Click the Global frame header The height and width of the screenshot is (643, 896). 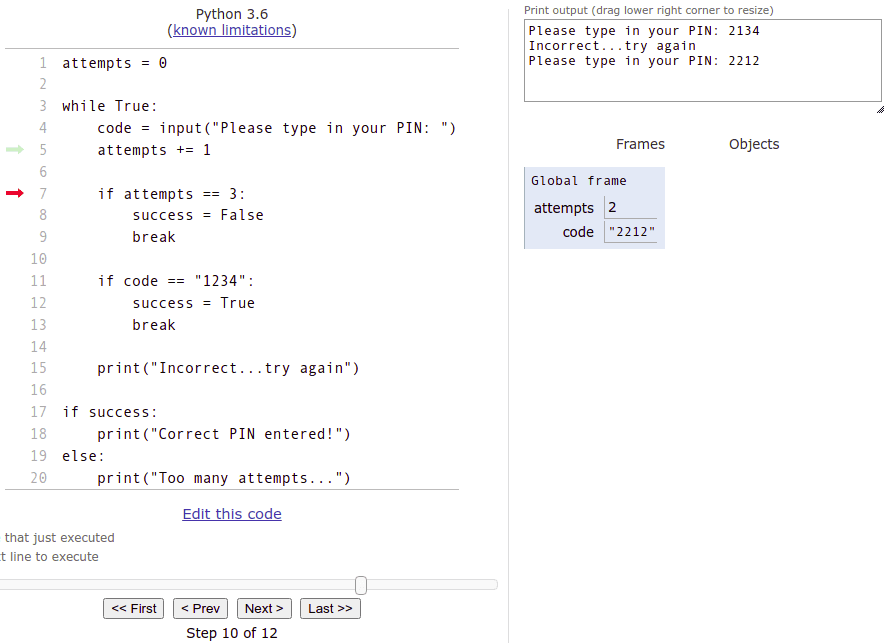(579, 181)
